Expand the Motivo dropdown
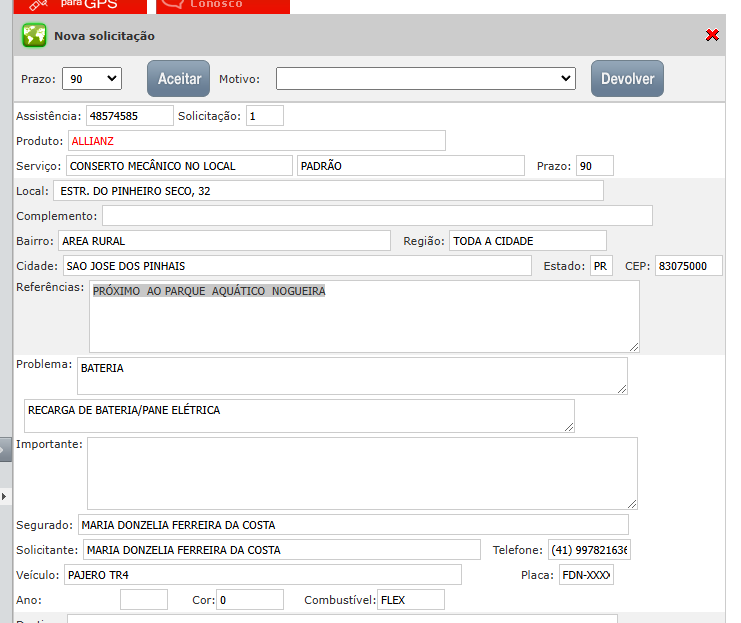This screenshot has height=623, width=741. click(426, 78)
